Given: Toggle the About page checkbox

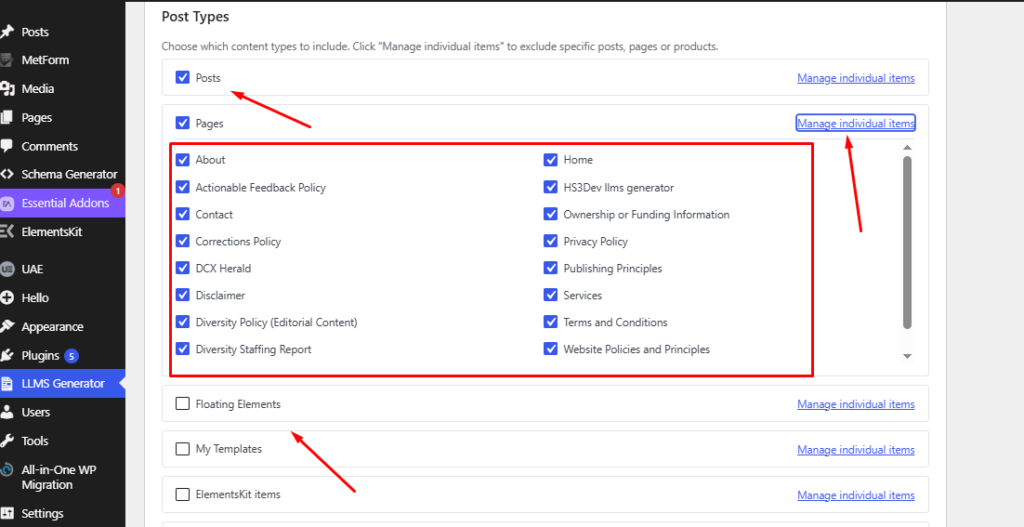Looking at the screenshot, I should (x=182, y=159).
